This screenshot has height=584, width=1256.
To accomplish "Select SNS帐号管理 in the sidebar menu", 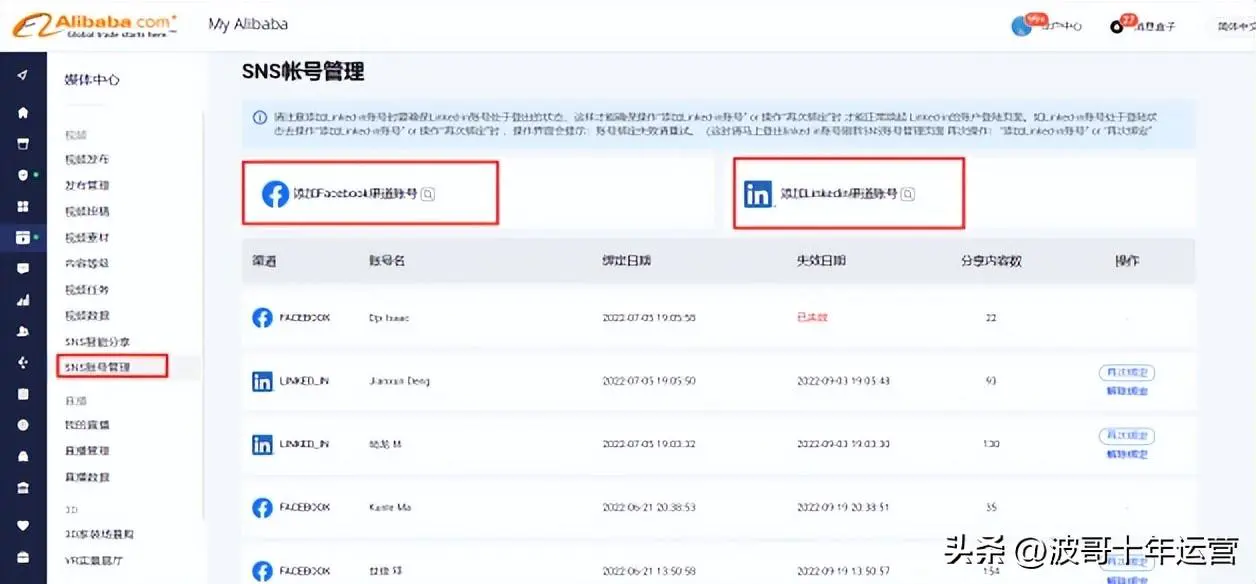I will point(98,367).
